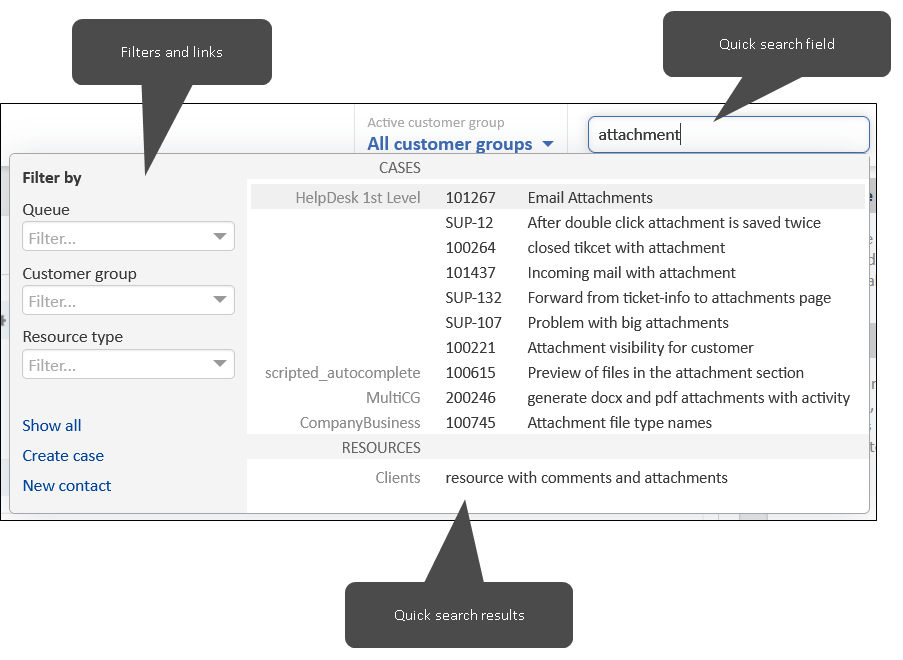The image size is (903, 660).
Task: Expand the Queue filter dropdown
Action: tap(128, 238)
